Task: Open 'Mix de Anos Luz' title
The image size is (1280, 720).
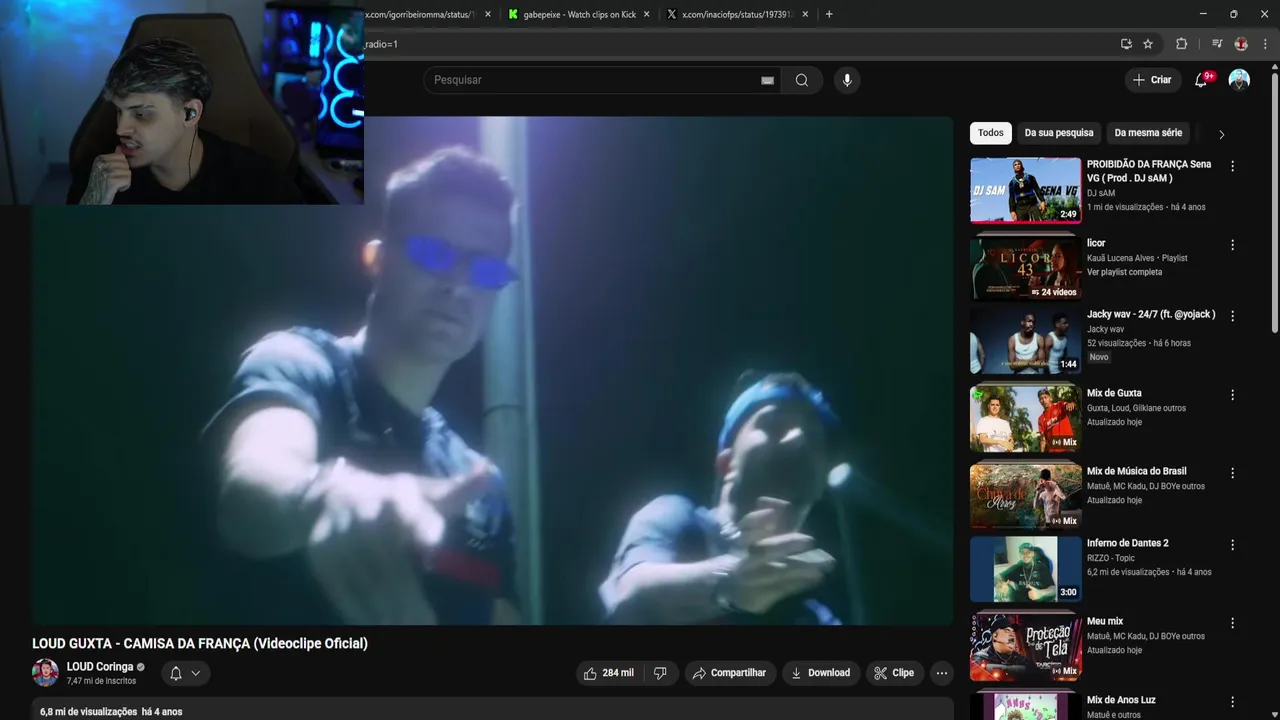Action: [1121, 700]
